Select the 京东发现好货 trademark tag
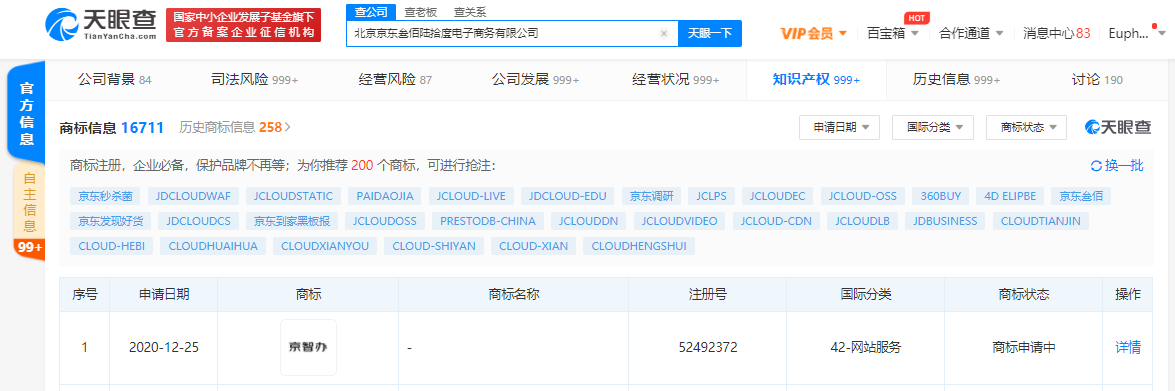Viewport: 1175px width, 391px height. coord(109,221)
